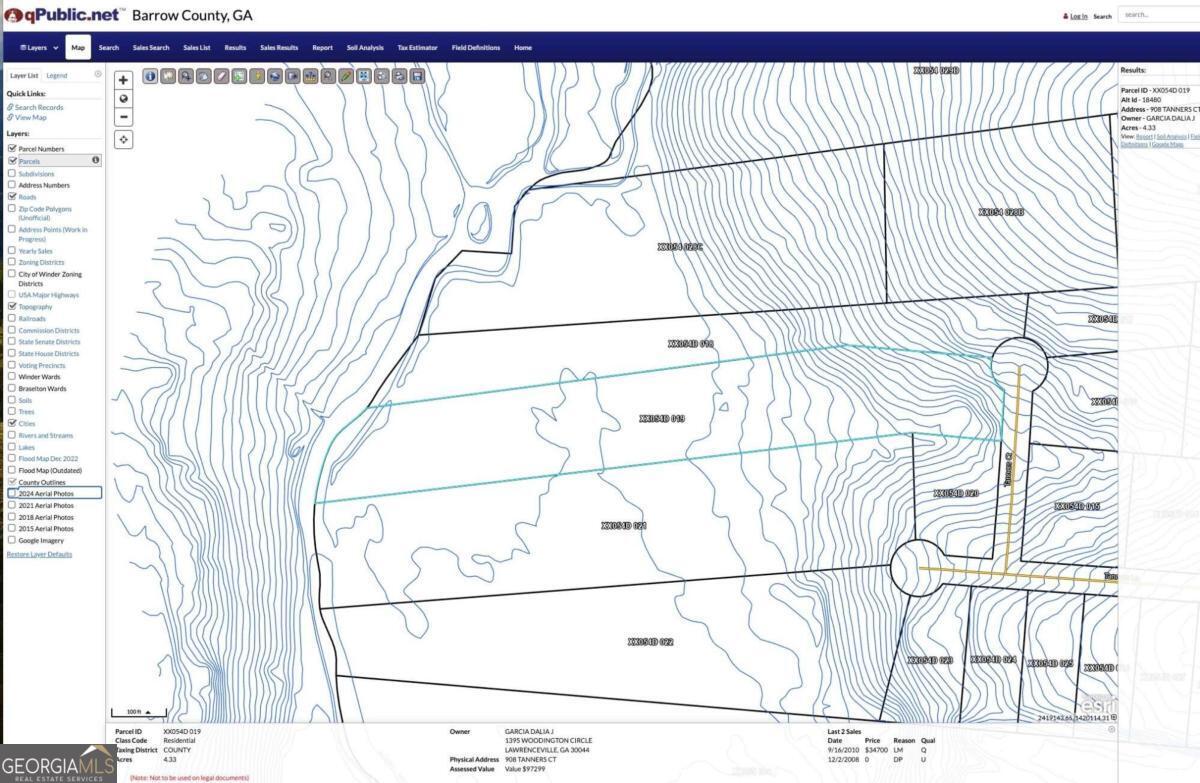1200x783 pixels.
Task: Click the globe default-extent button
Action: [124, 98]
